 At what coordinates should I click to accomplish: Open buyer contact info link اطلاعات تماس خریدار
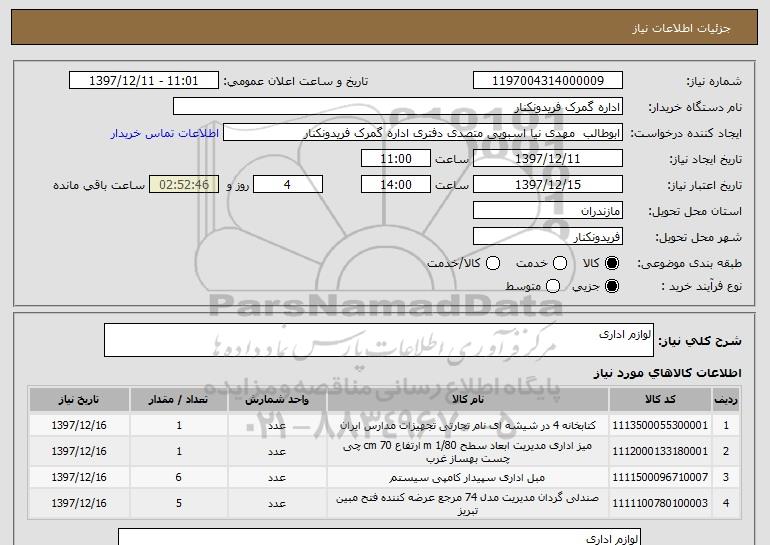tap(165, 134)
